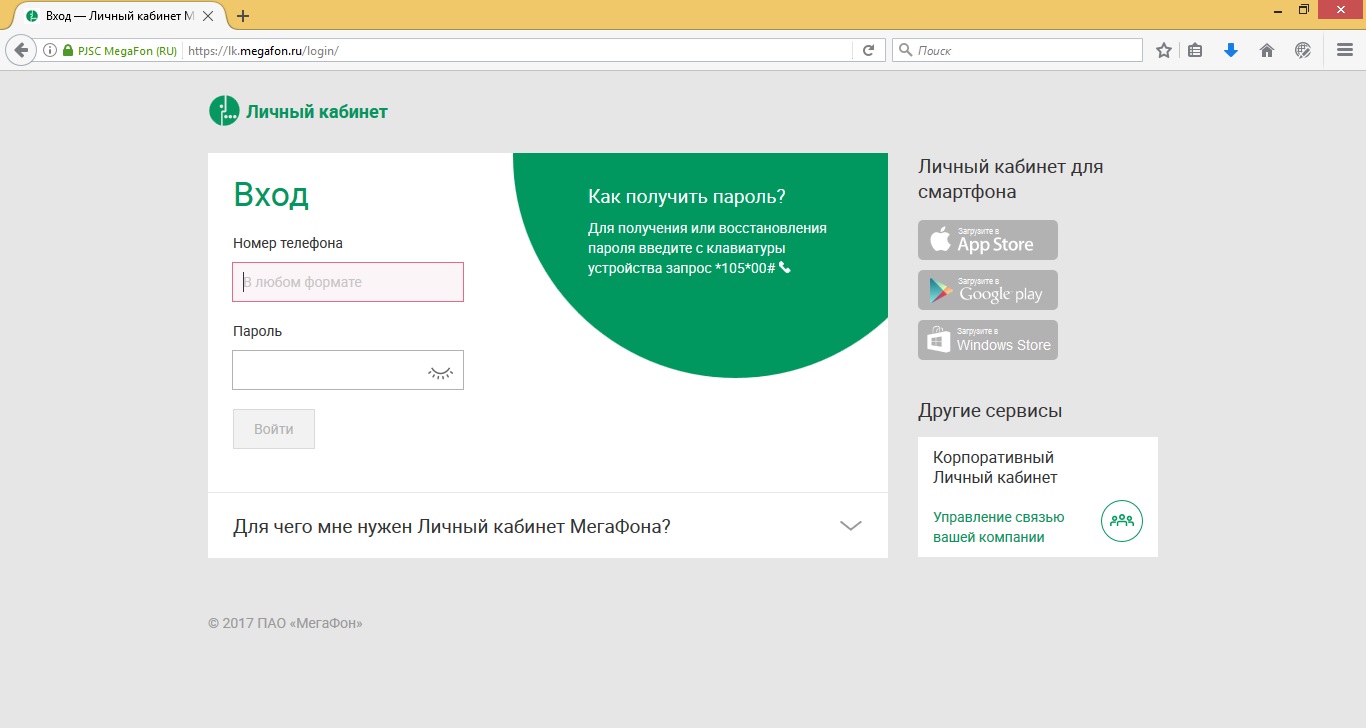Open the Firefox hamburger menu
Image resolution: width=1366 pixels, height=728 pixels.
pos(1344,50)
